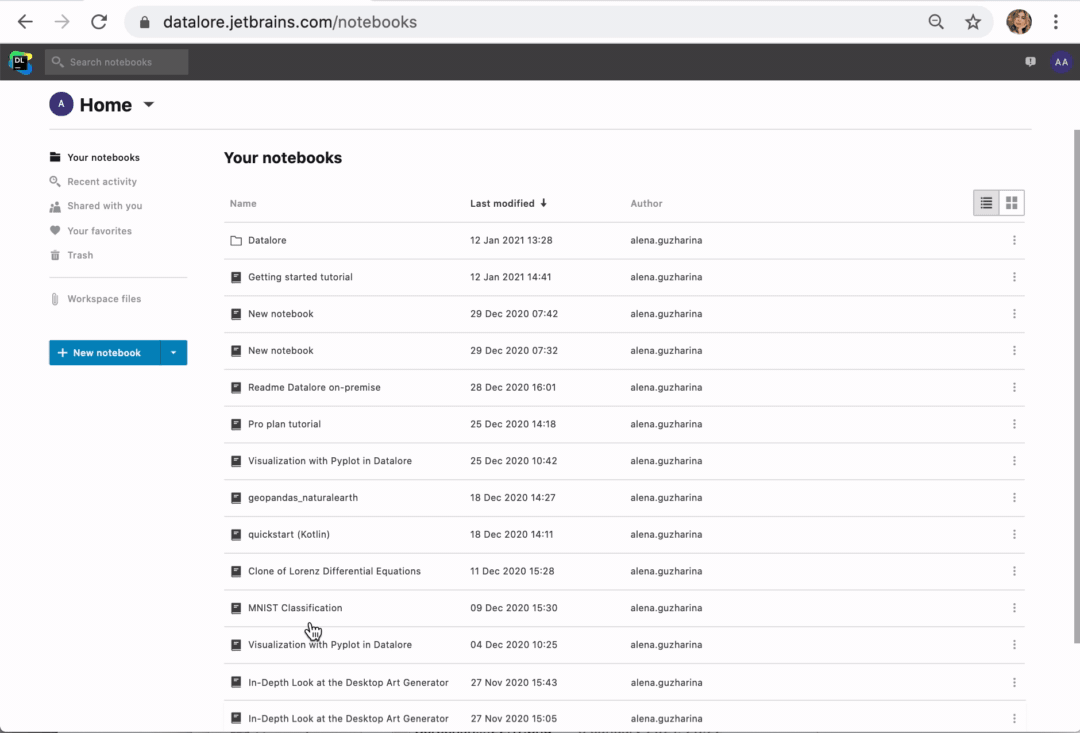The image size is (1080, 733).
Task: Open browser zoom magnifier icon
Action: click(935, 22)
